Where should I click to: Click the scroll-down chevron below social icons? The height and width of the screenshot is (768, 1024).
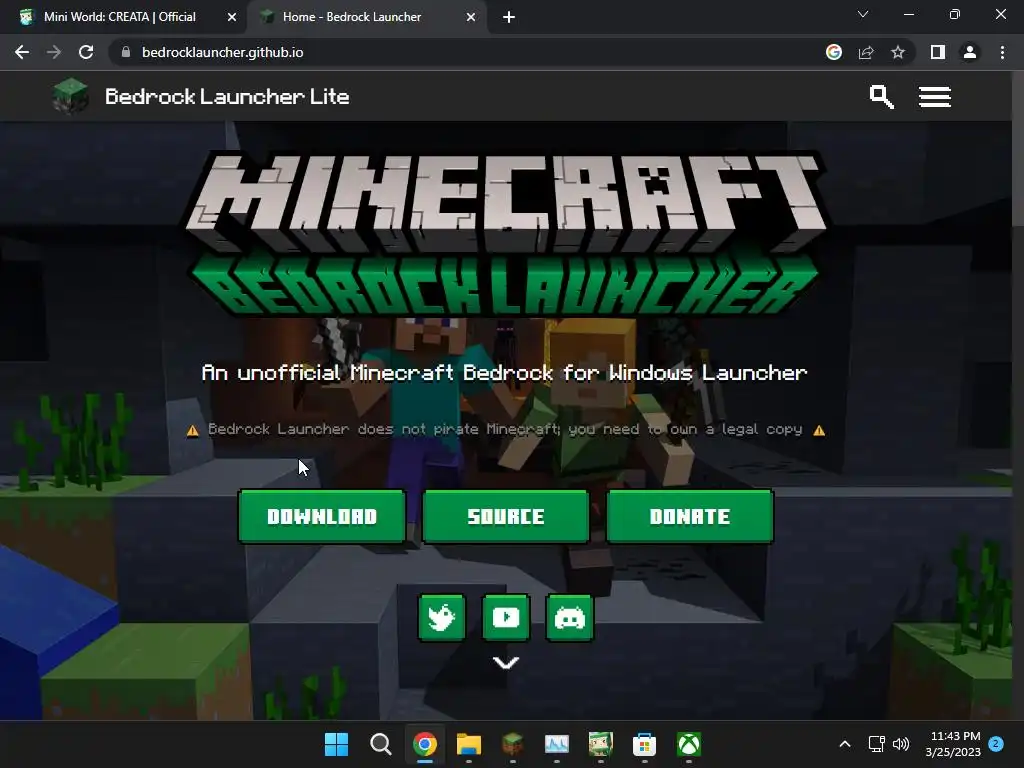pos(505,663)
